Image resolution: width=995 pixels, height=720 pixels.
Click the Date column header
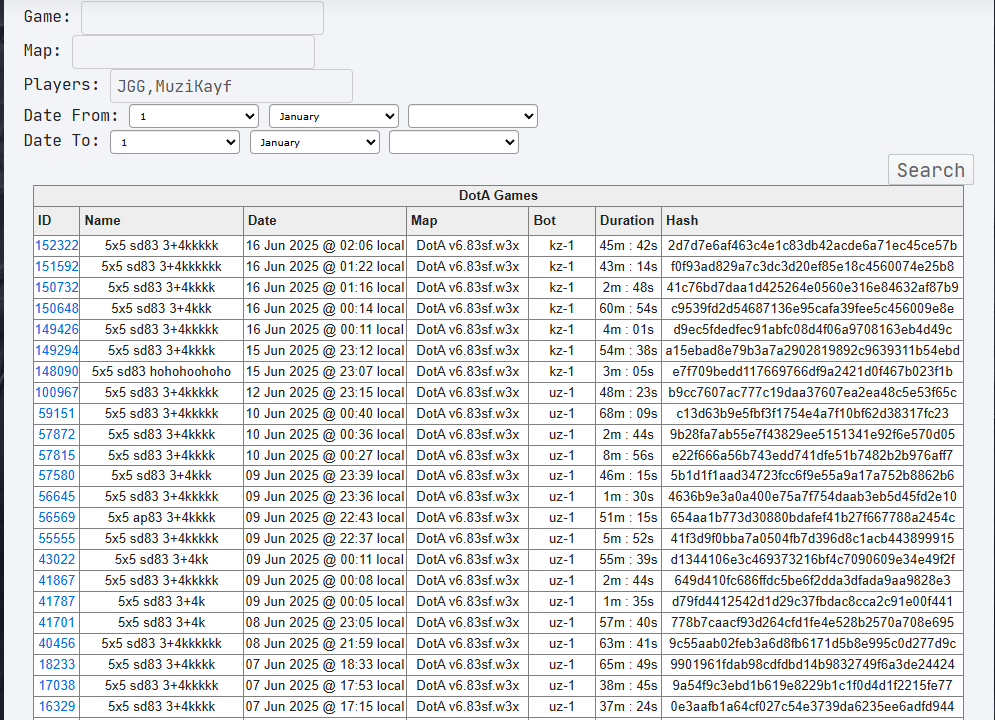click(325, 220)
